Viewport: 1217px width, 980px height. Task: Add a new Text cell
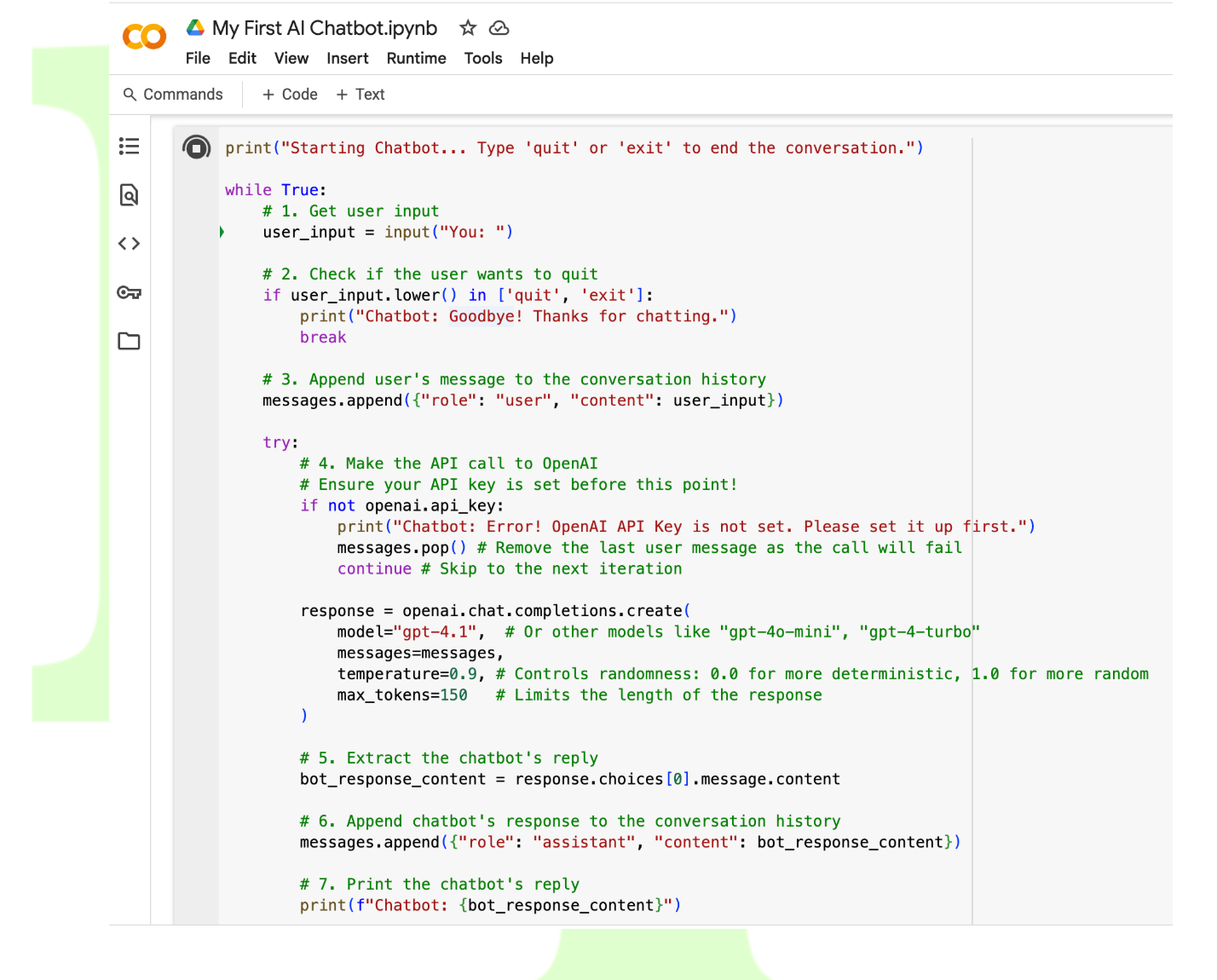360,95
